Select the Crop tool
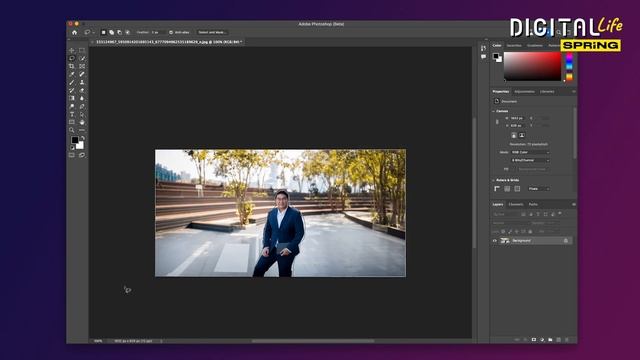640x360 pixels. pos(72,66)
